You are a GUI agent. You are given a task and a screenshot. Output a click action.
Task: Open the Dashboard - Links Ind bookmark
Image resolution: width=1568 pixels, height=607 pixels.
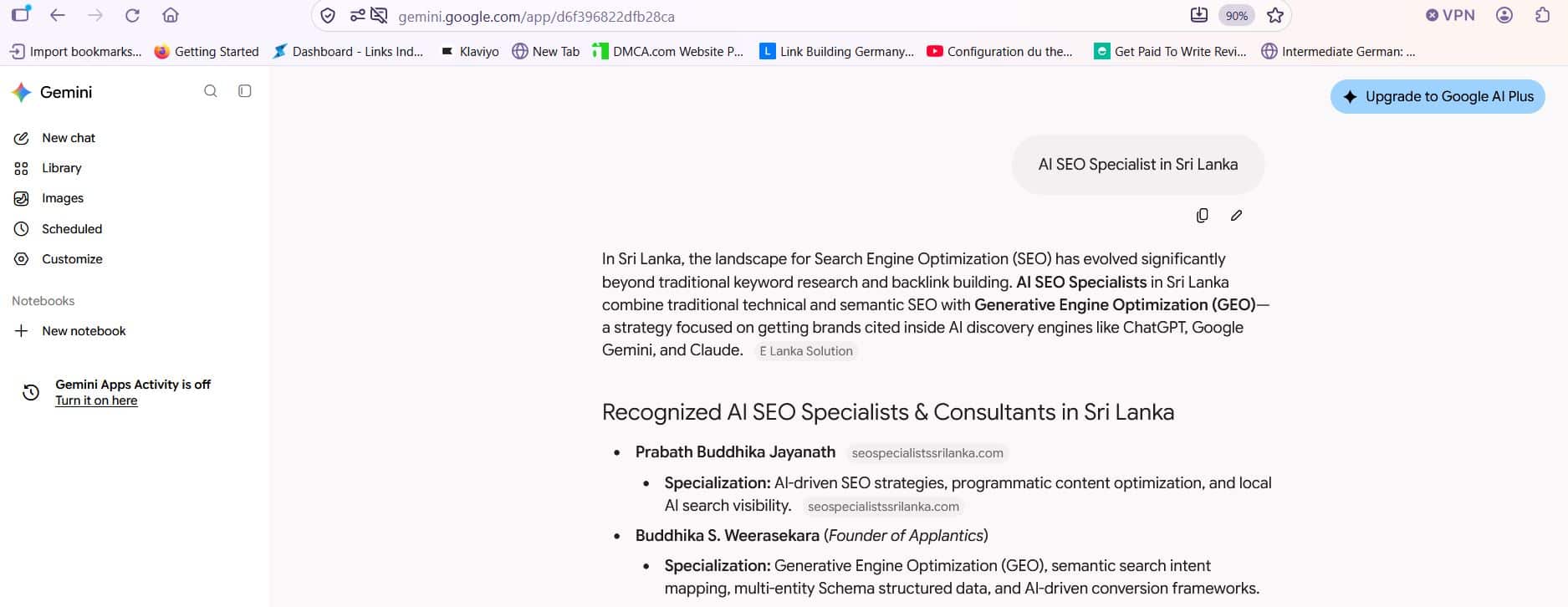(x=348, y=51)
